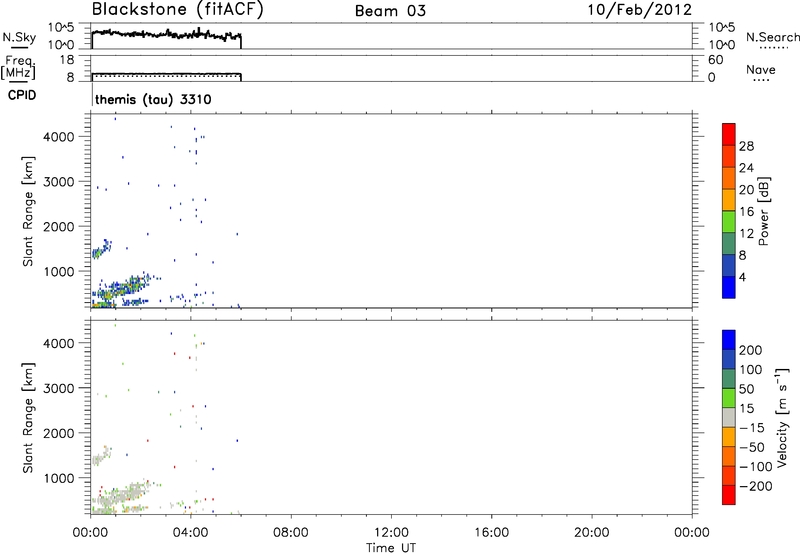This screenshot has height=554, width=800.
Task: Click the dense power echo band below 1000 km
Action: click(121, 289)
